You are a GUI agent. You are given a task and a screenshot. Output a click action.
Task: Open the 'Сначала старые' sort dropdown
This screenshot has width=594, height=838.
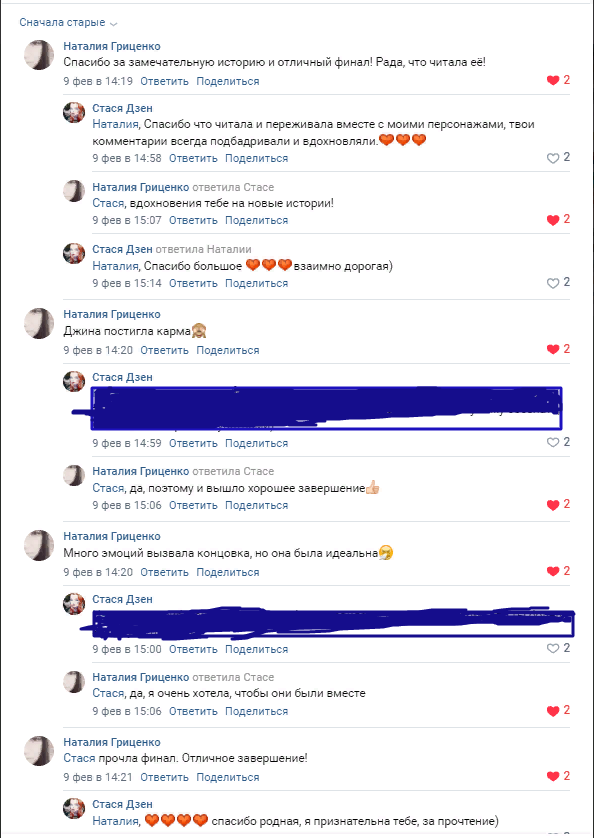click(68, 22)
